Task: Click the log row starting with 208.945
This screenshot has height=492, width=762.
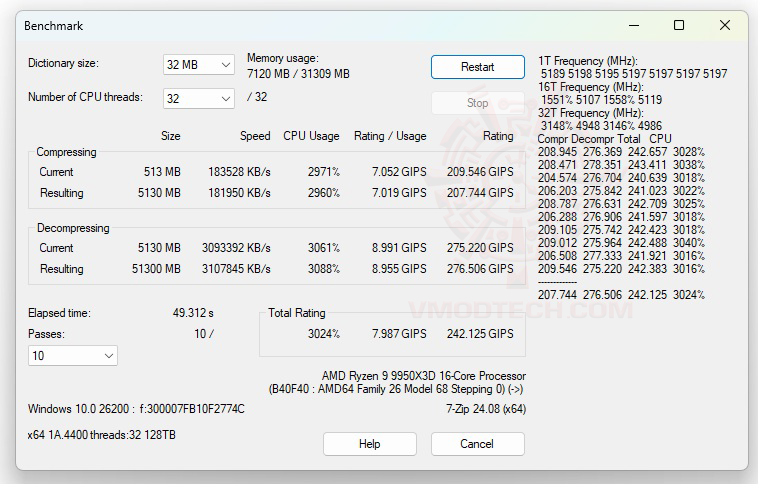Action: (x=621, y=152)
